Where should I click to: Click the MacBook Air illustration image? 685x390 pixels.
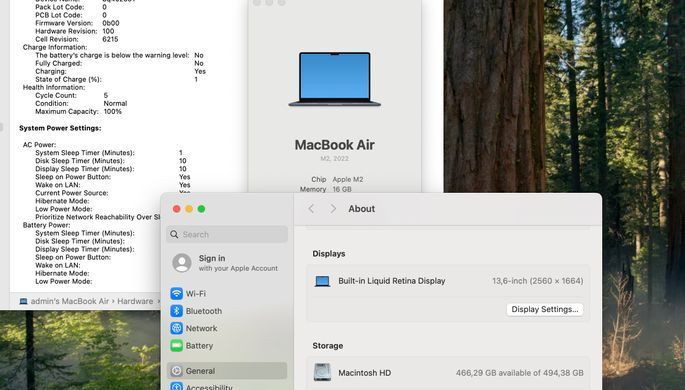335,79
